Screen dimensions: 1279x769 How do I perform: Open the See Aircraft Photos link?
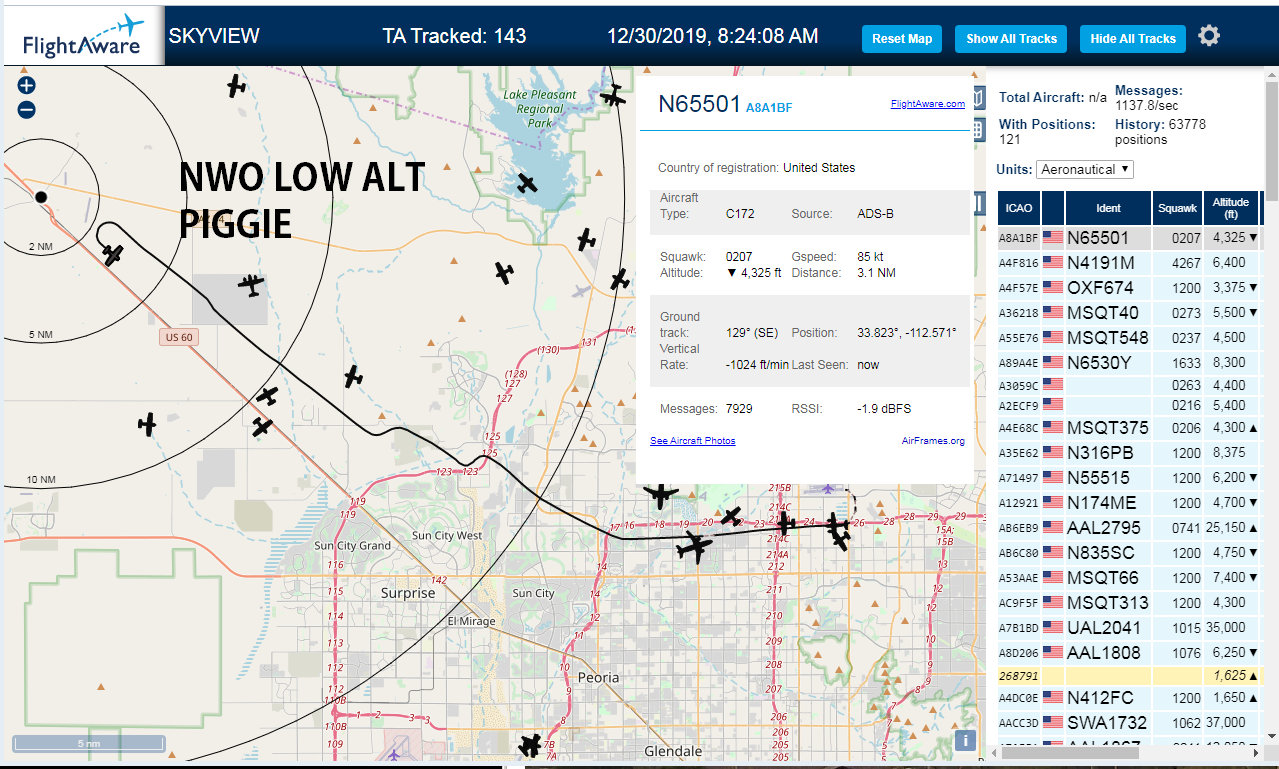click(x=692, y=440)
